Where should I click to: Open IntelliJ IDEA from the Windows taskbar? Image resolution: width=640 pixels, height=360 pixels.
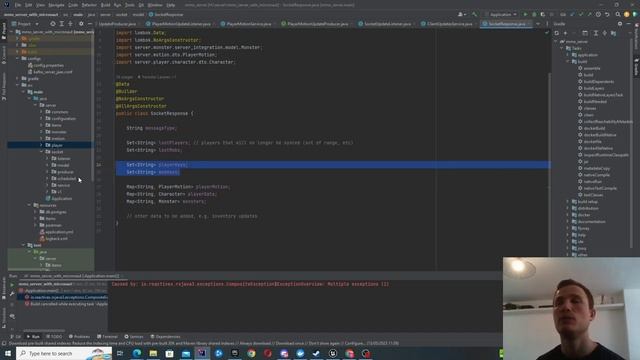point(202,353)
